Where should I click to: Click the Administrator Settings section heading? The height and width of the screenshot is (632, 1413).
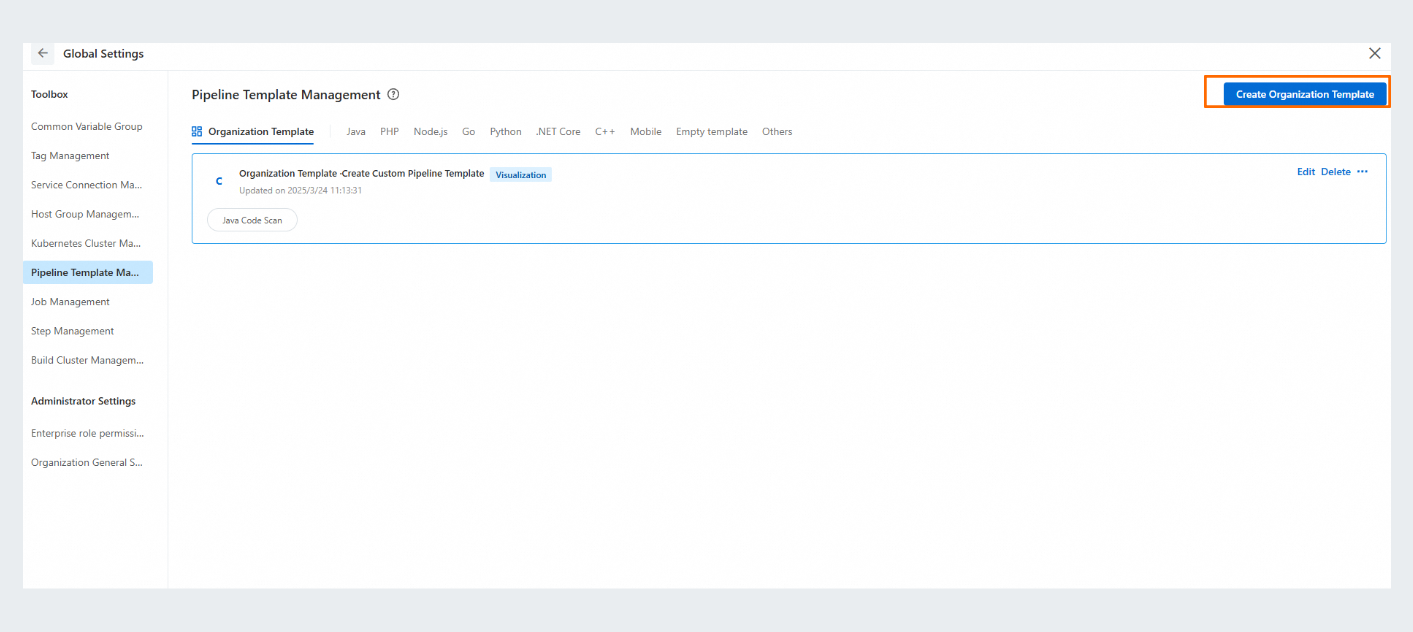[83, 401]
